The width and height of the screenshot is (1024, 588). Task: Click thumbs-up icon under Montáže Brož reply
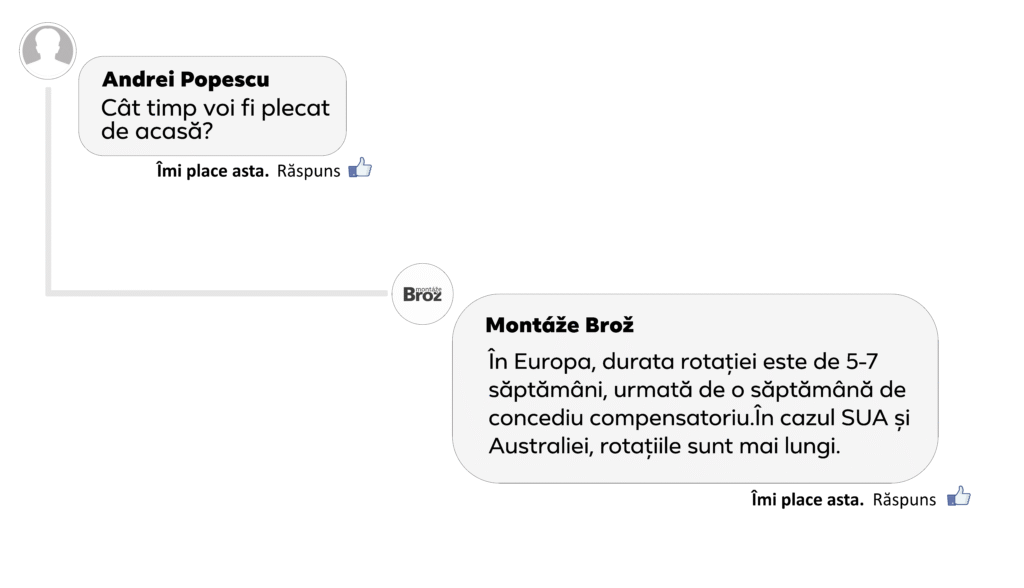pyautogui.click(x=958, y=497)
